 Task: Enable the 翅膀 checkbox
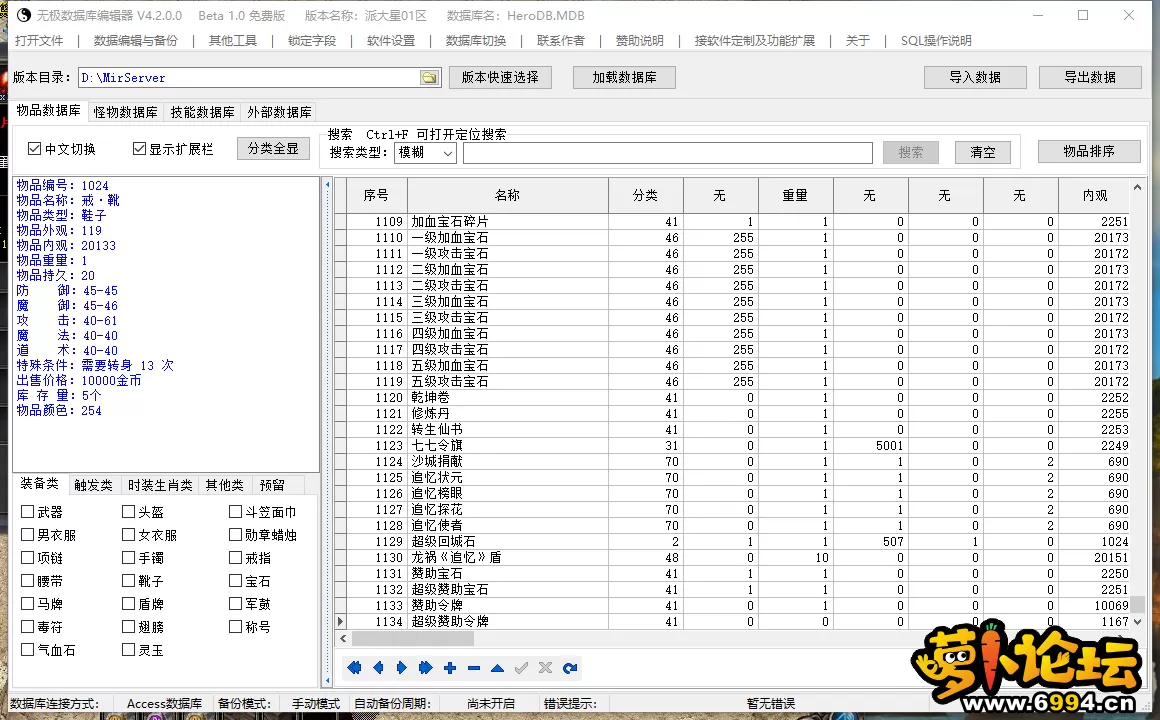[x=128, y=627]
